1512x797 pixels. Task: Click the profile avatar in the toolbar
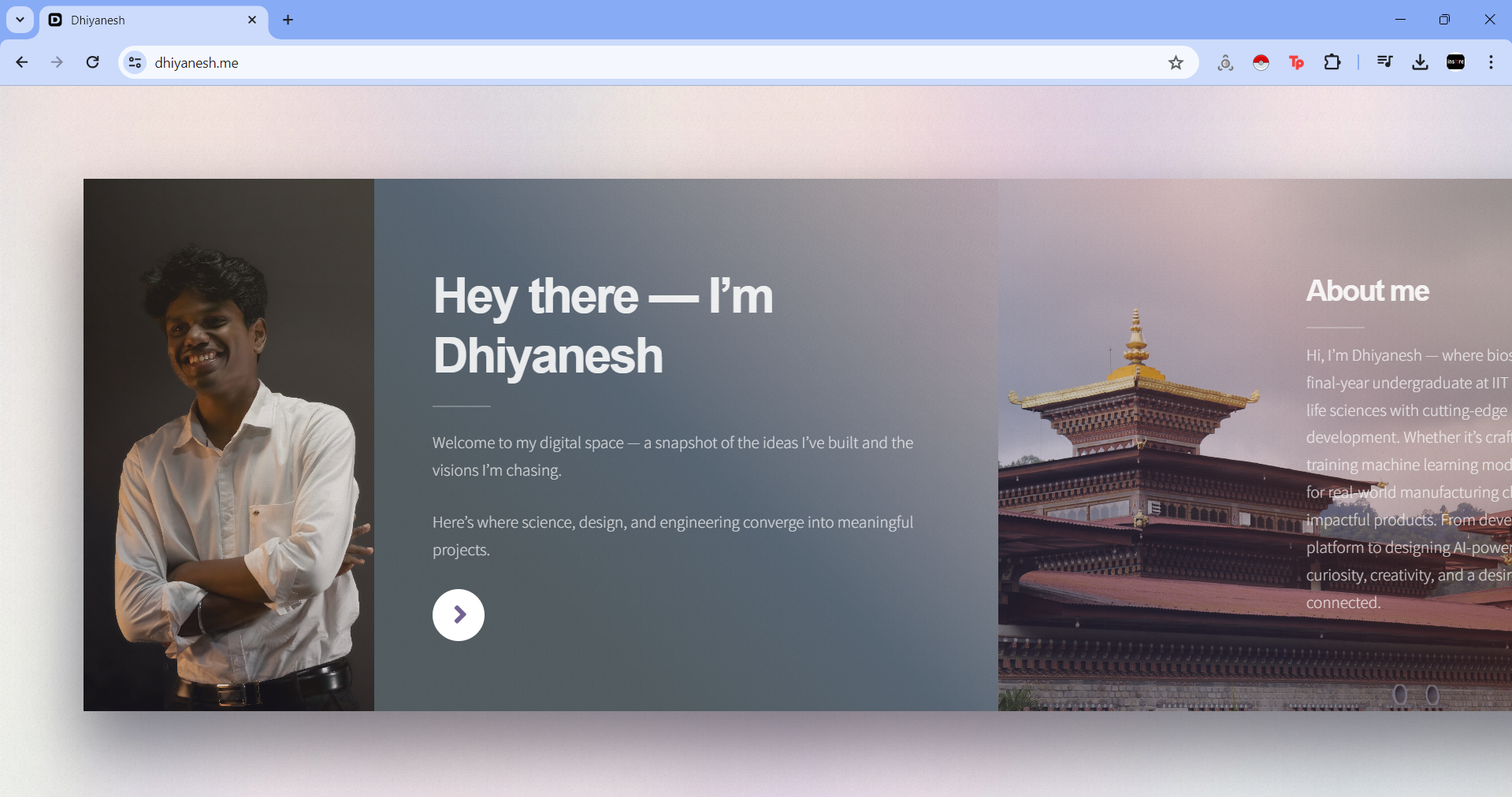click(1455, 62)
